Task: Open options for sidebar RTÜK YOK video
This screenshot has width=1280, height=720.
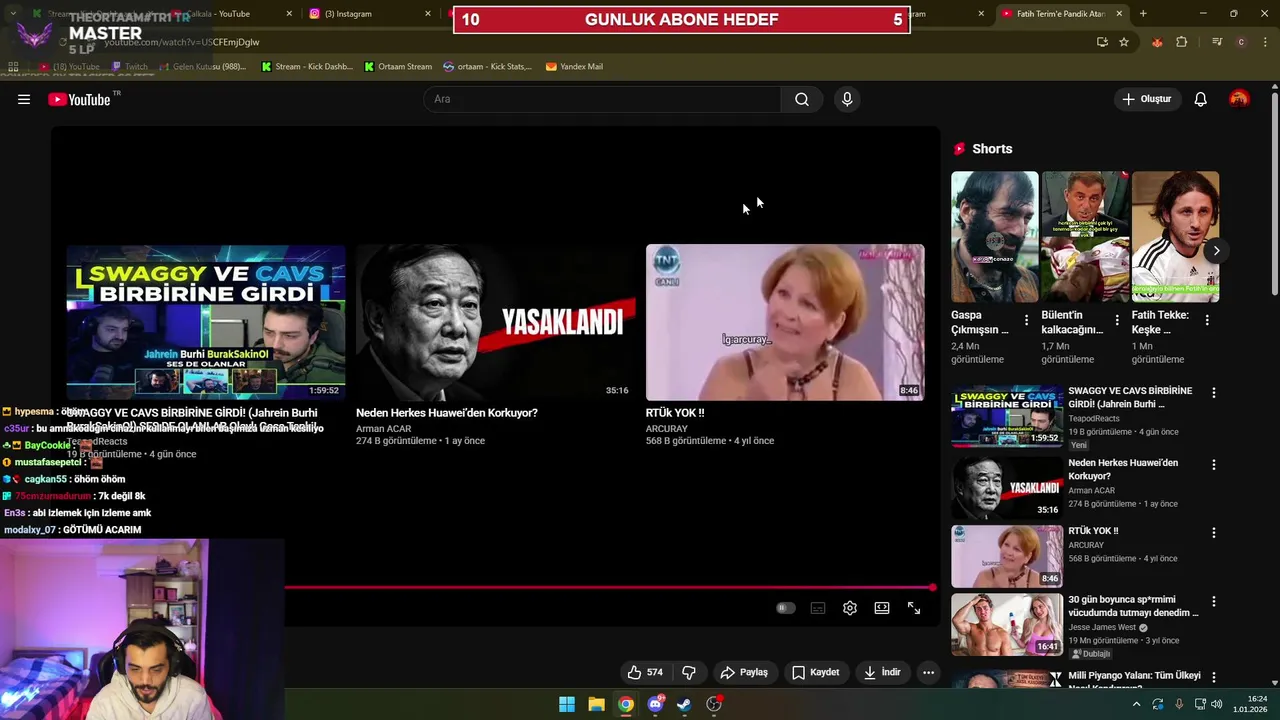Action: (x=1214, y=533)
